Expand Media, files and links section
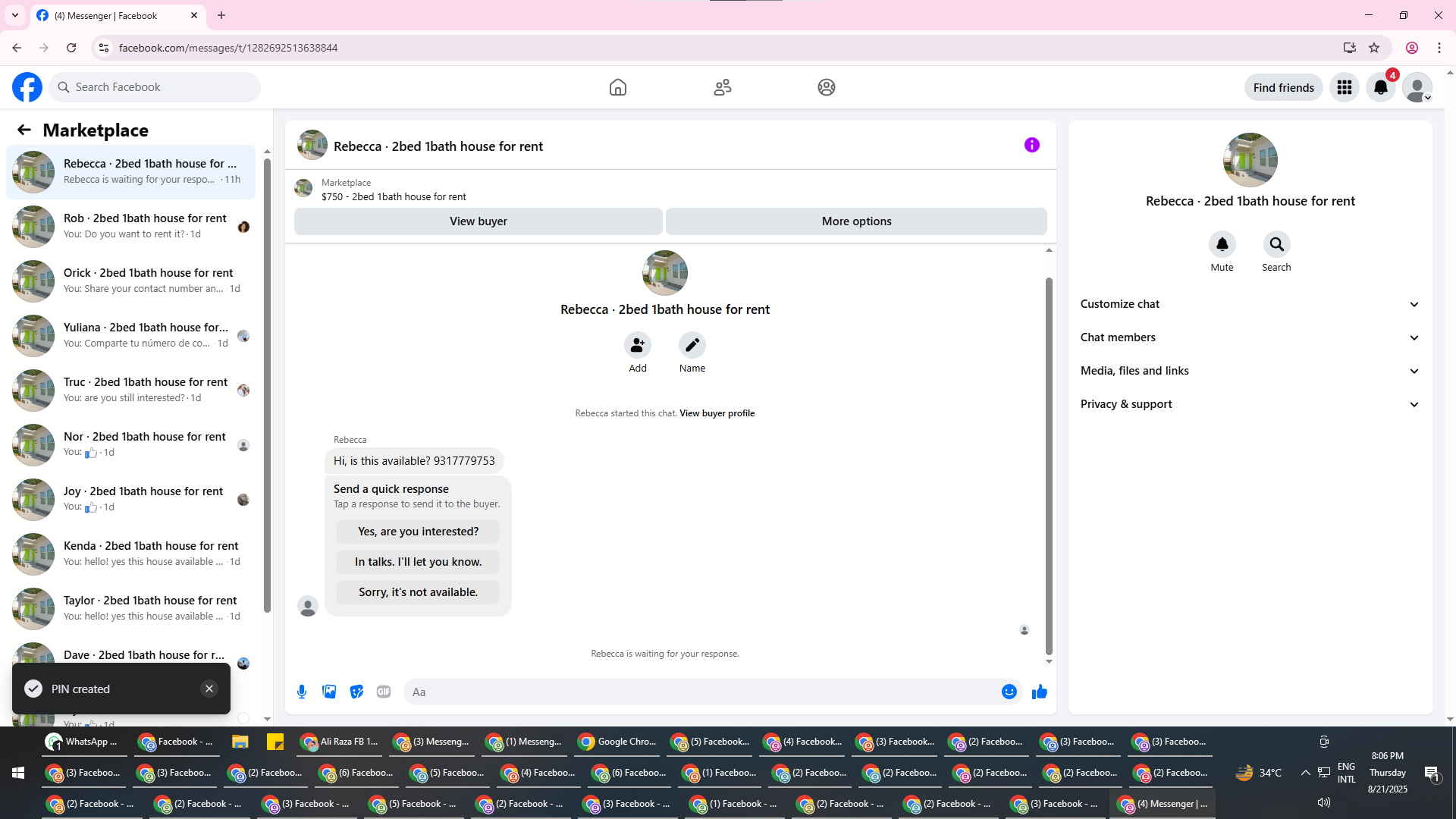The height and width of the screenshot is (819, 1456). [1250, 371]
